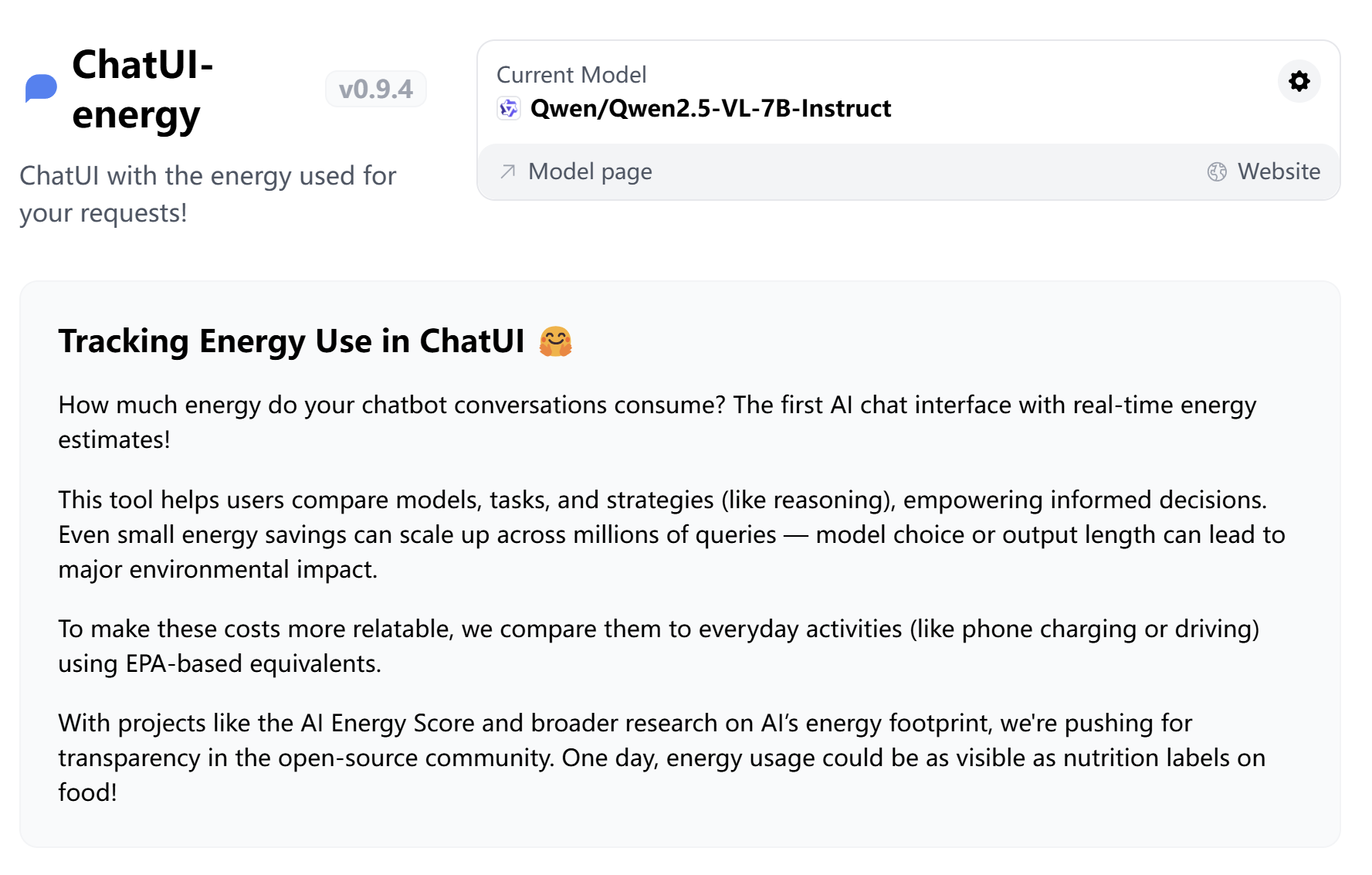Click the paragraph starting 'How much energy'
1372x875 pixels.
click(656, 422)
